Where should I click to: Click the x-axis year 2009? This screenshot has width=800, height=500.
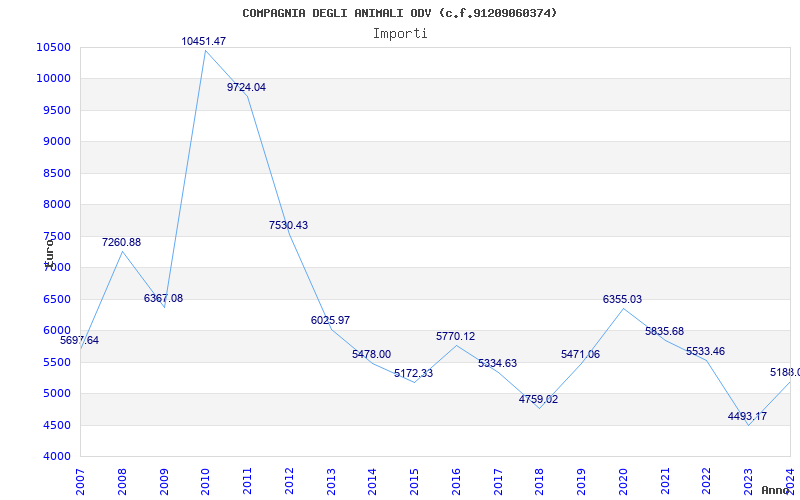[164, 482]
